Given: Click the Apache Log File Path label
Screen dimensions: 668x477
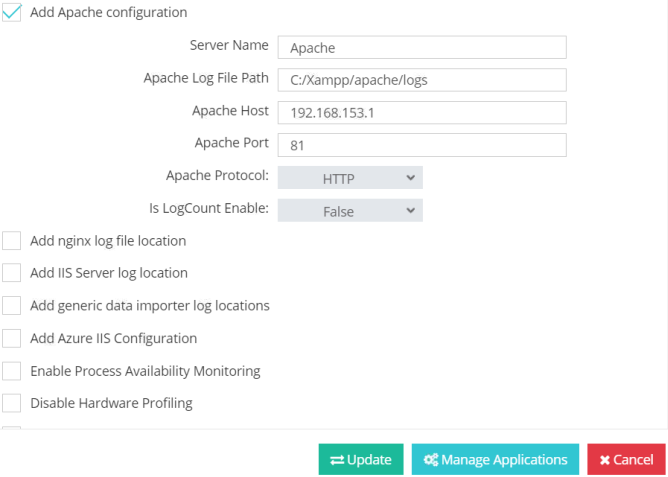Looking at the screenshot, I should click(206, 78).
